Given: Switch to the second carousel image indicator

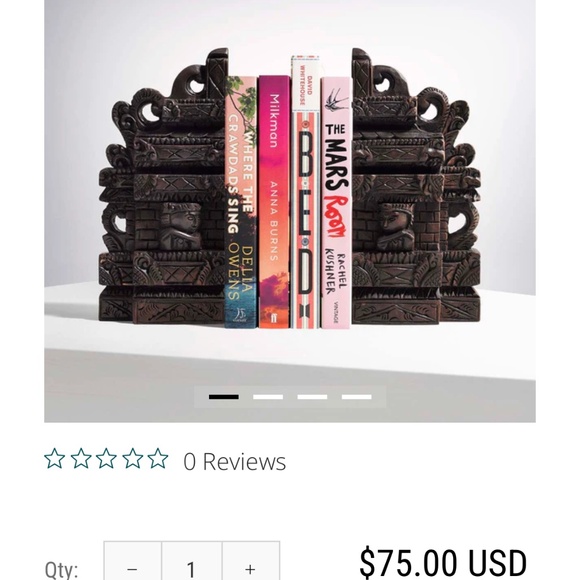Looking at the screenshot, I should pos(268,397).
